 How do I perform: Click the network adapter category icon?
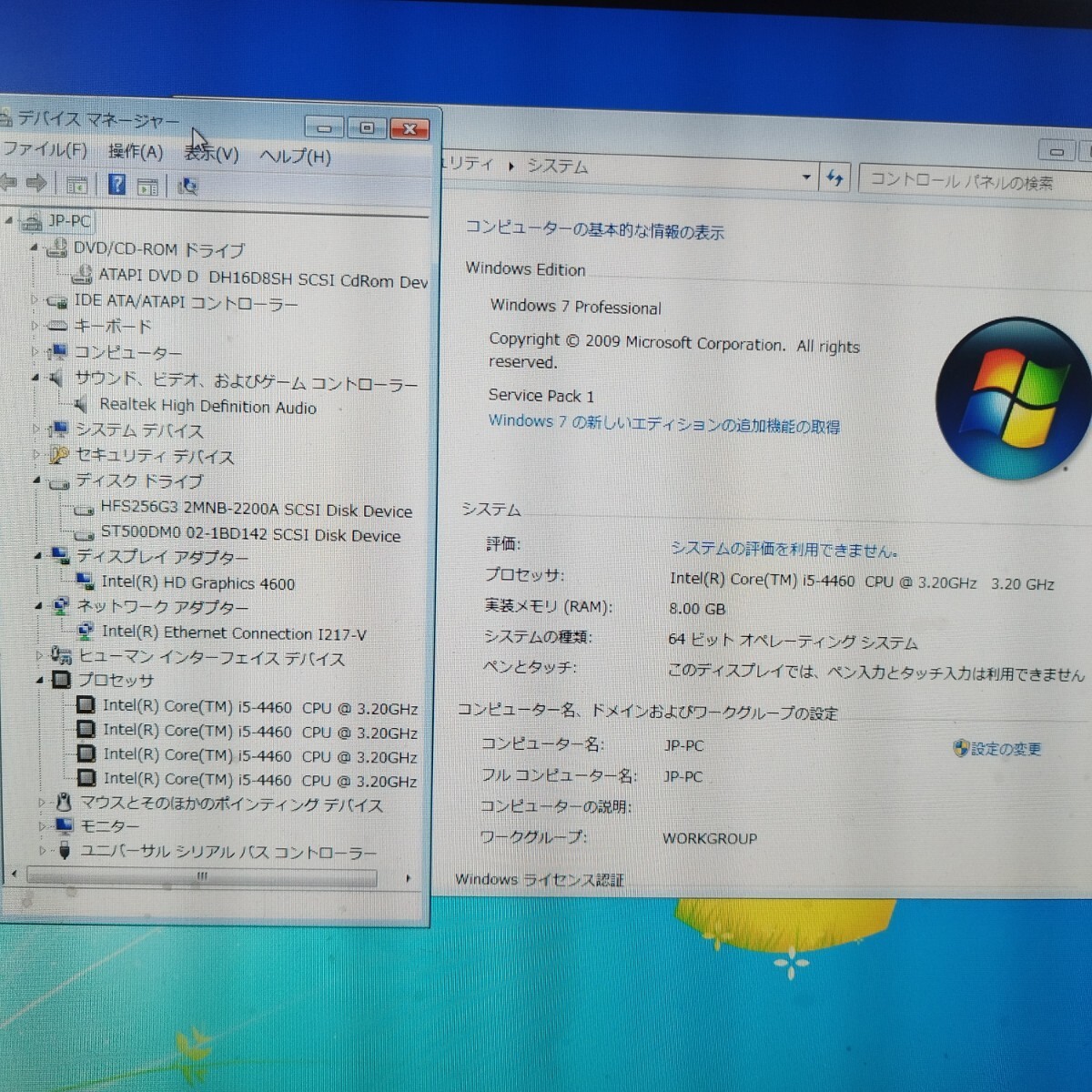coord(60,605)
